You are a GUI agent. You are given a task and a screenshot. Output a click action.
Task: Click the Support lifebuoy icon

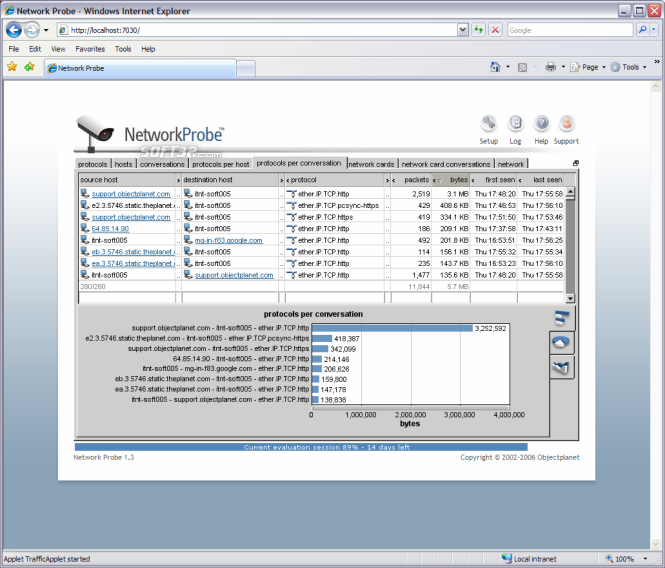[566, 124]
